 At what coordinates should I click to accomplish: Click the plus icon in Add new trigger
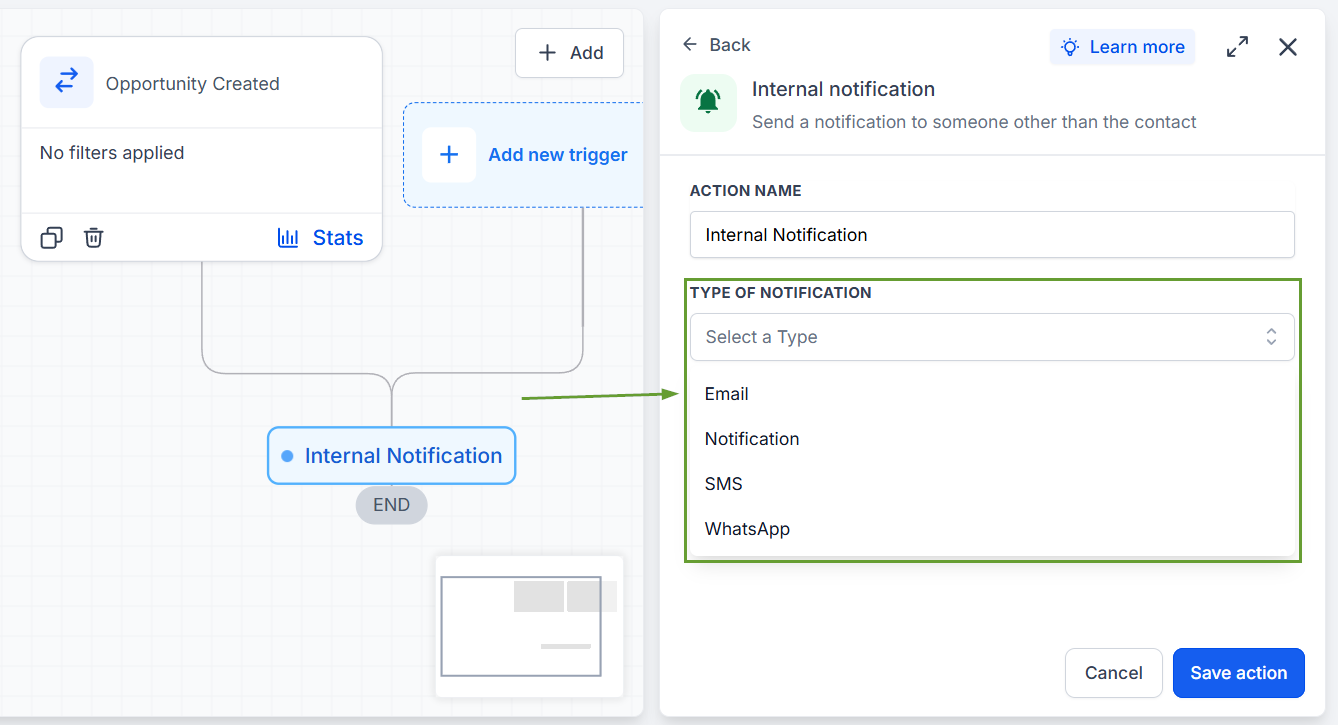pyautogui.click(x=449, y=155)
